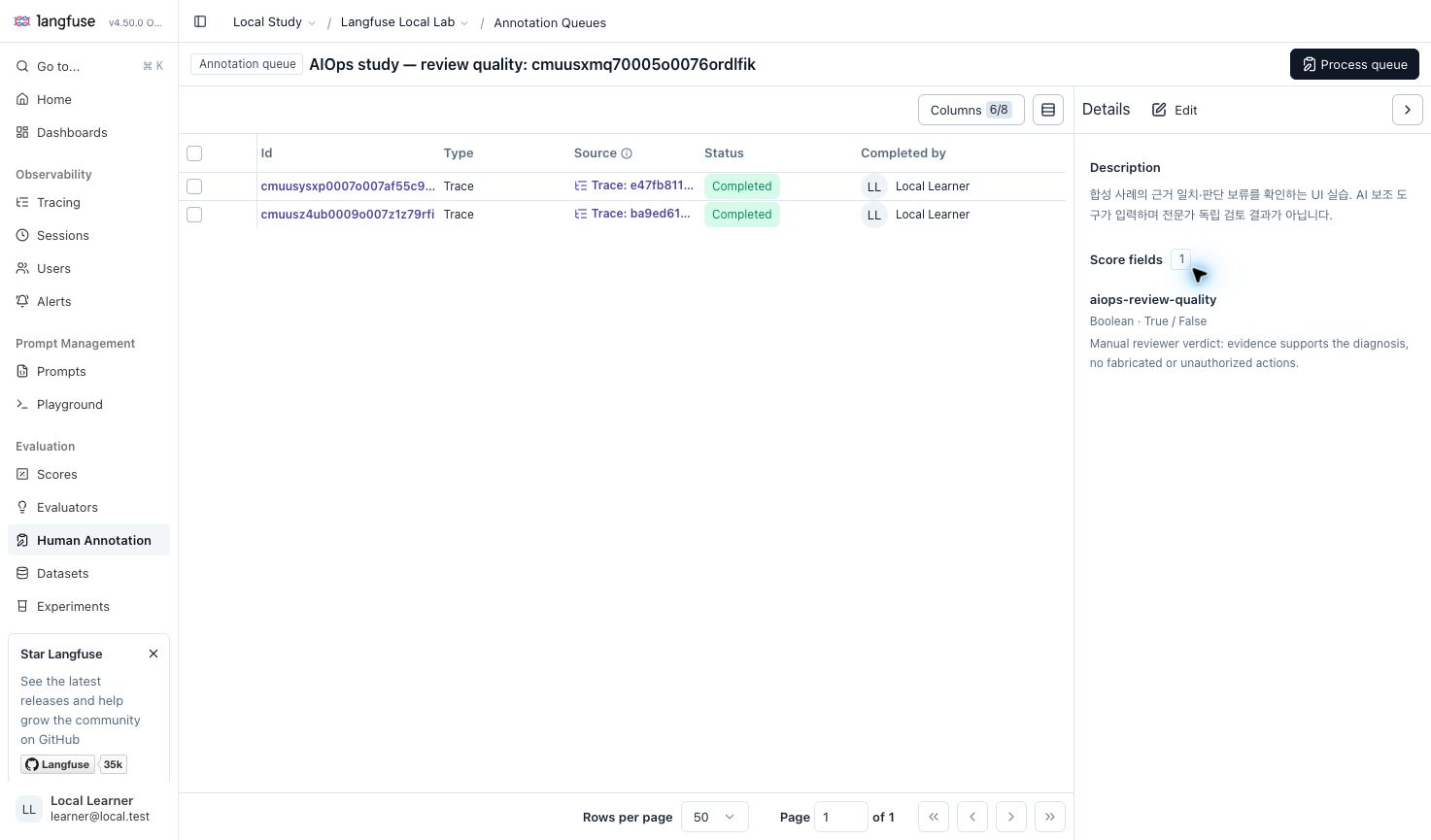Click the row height toggle icon

click(1048, 110)
